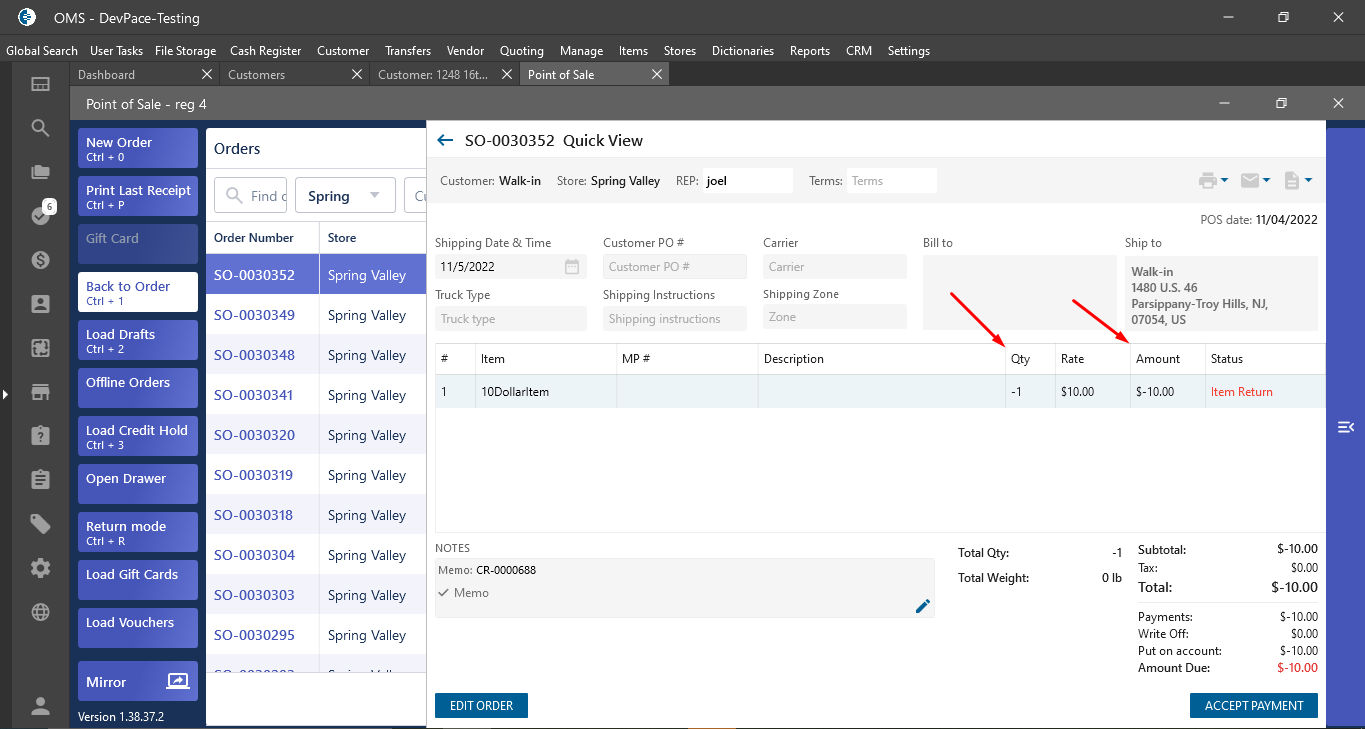Viewport: 1365px width, 729px height.
Task: Select order SO-0030349 in the list
Action: pos(254,316)
